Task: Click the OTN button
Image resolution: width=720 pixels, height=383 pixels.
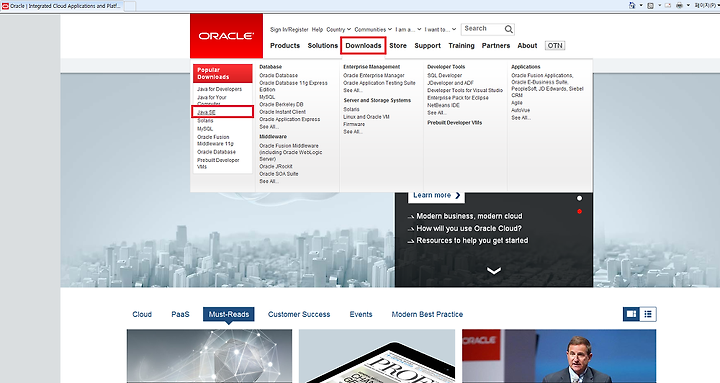Action: point(555,45)
